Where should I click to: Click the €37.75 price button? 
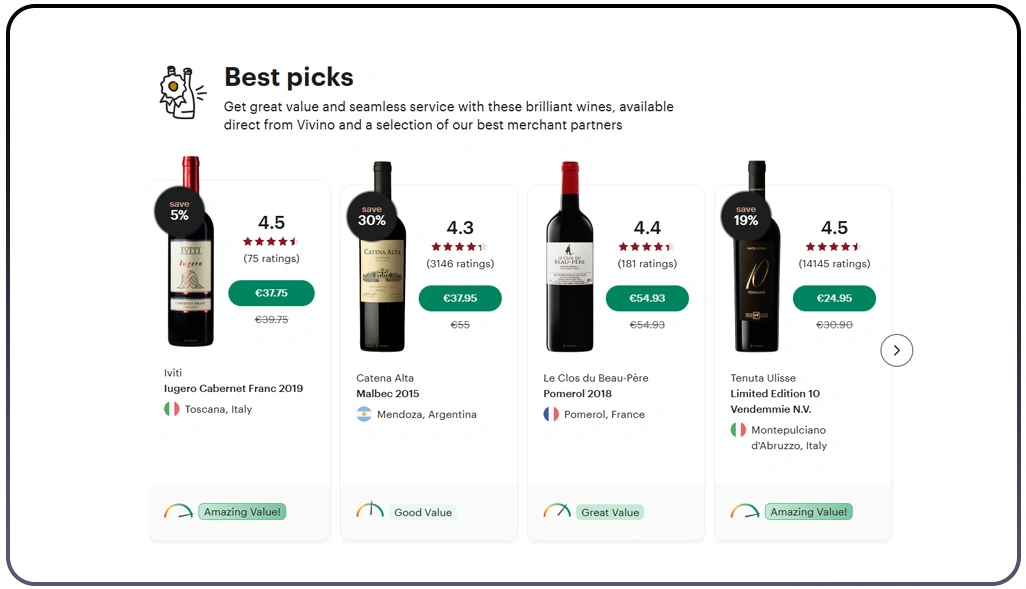point(271,293)
